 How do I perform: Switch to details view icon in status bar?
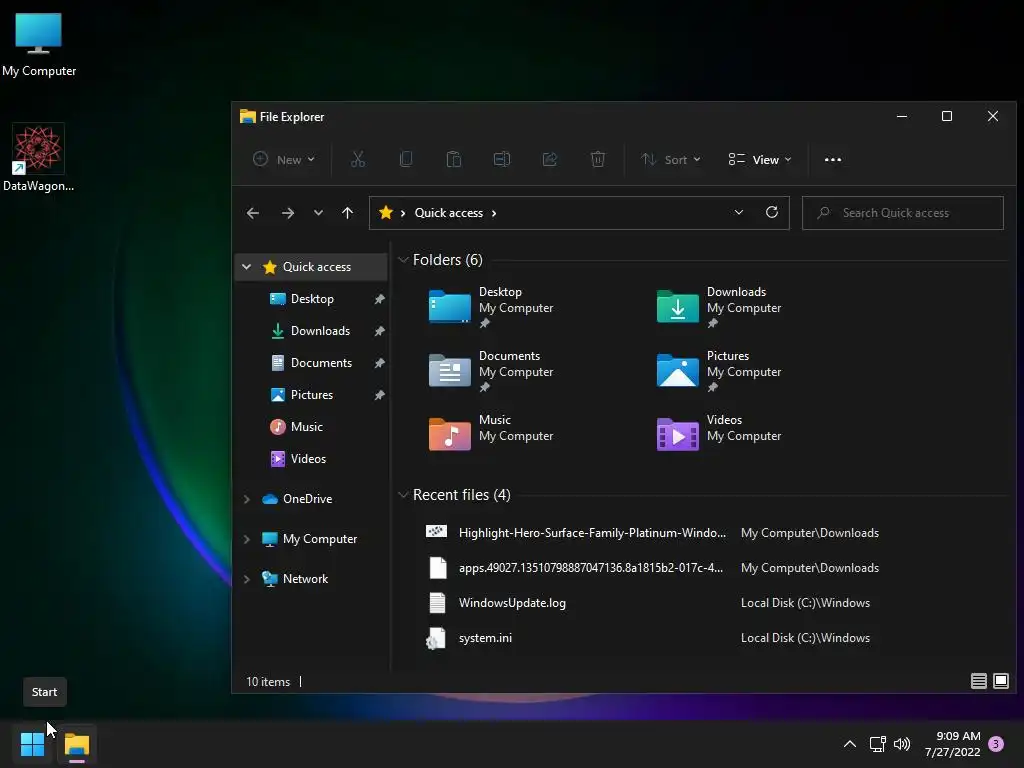pyautogui.click(x=978, y=681)
